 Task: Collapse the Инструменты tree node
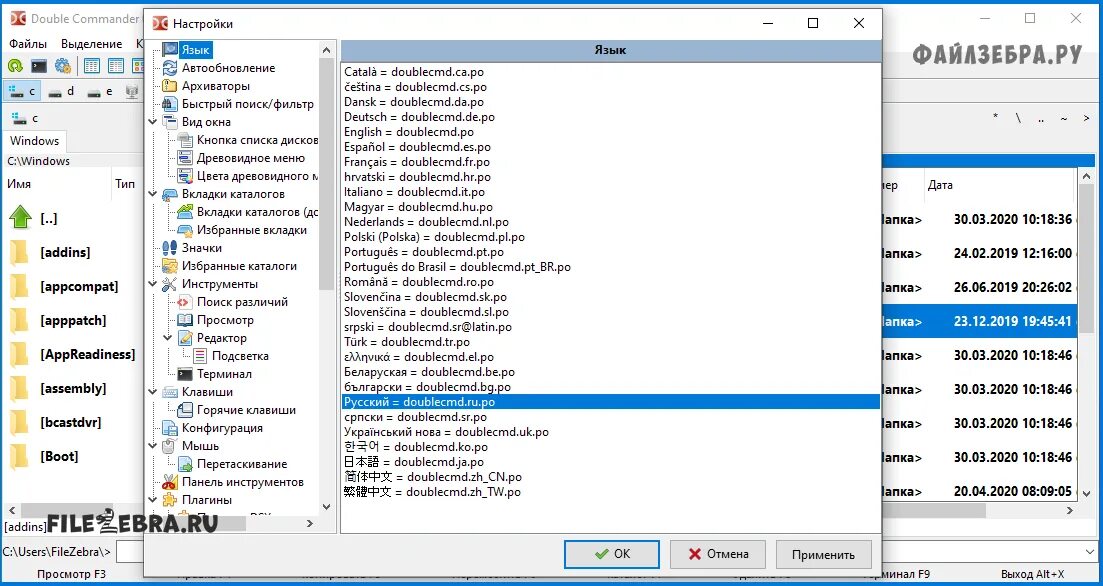(x=153, y=284)
